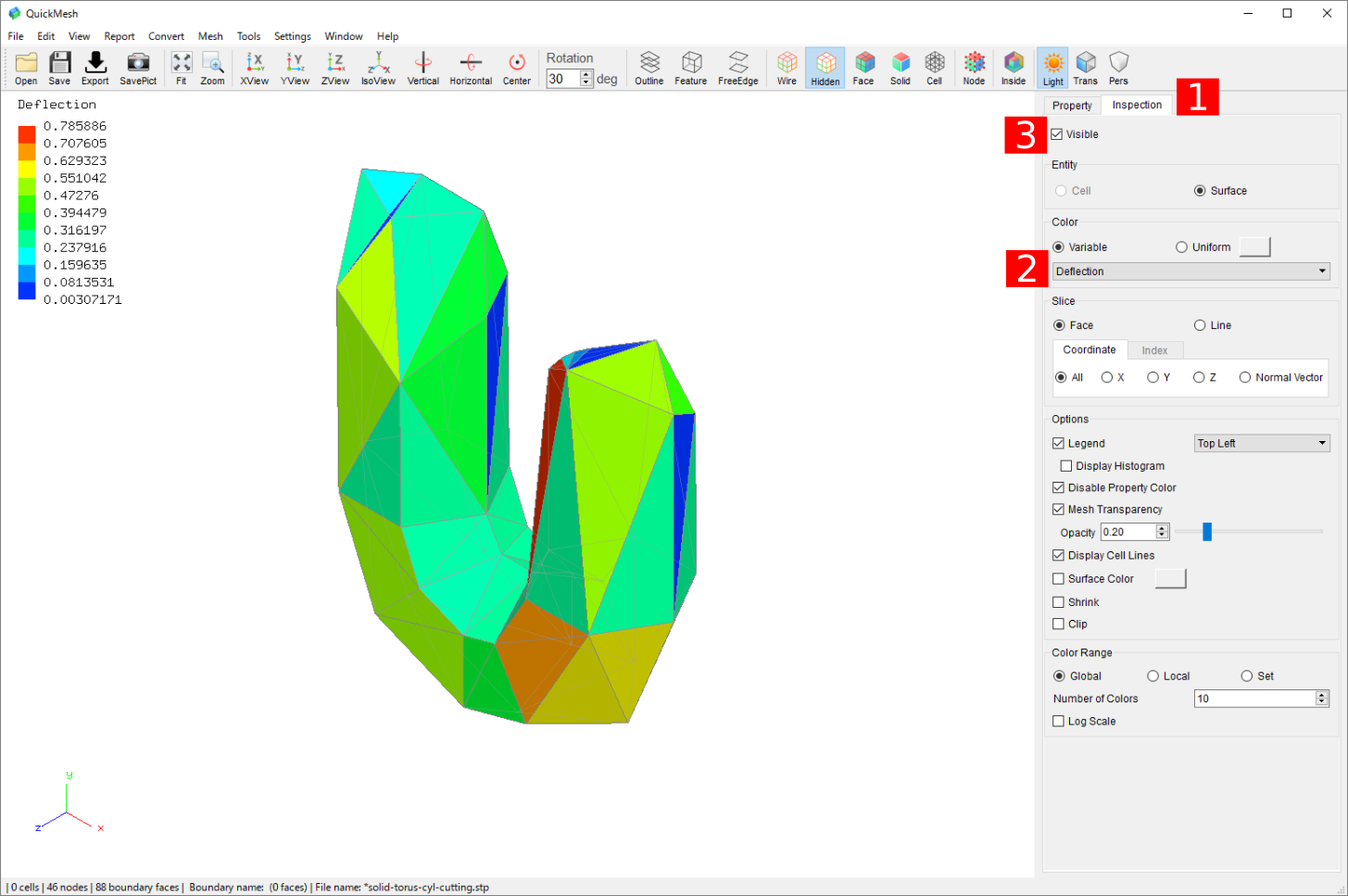Open the Mesh menu
This screenshot has width=1348, height=896.
[x=210, y=36]
